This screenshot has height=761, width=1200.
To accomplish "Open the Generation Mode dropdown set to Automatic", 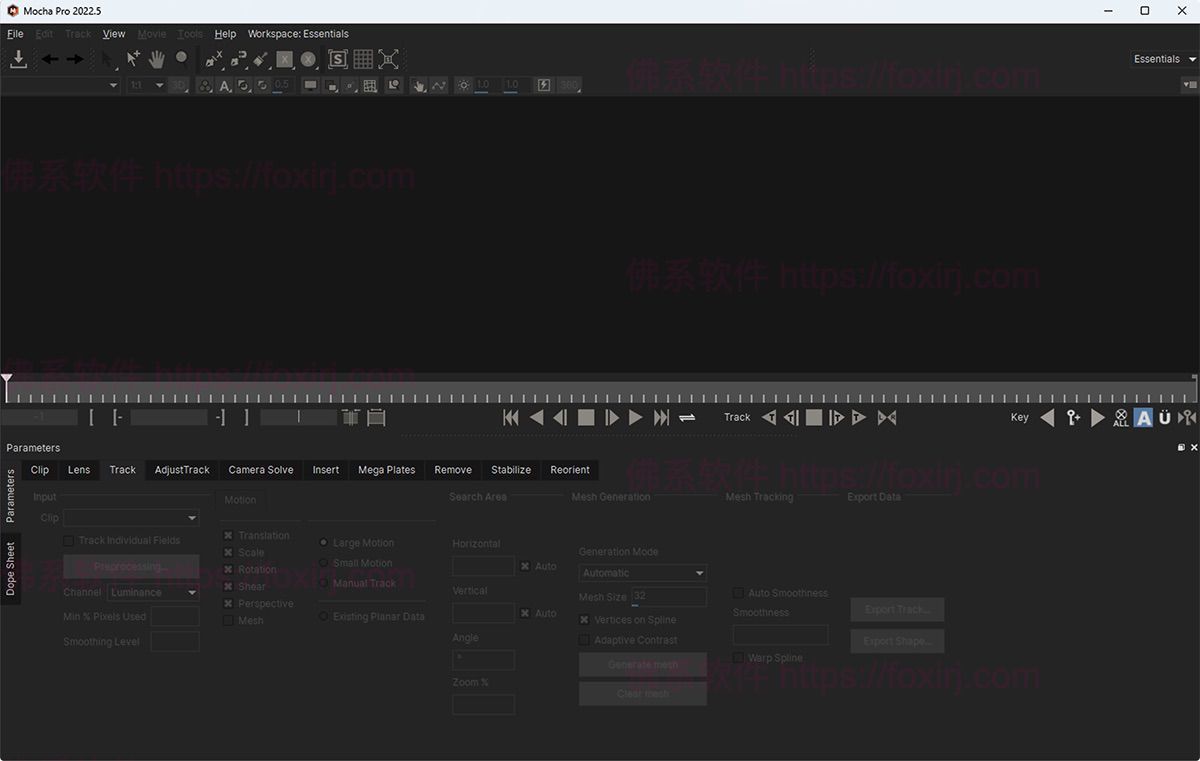I will 642,572.
